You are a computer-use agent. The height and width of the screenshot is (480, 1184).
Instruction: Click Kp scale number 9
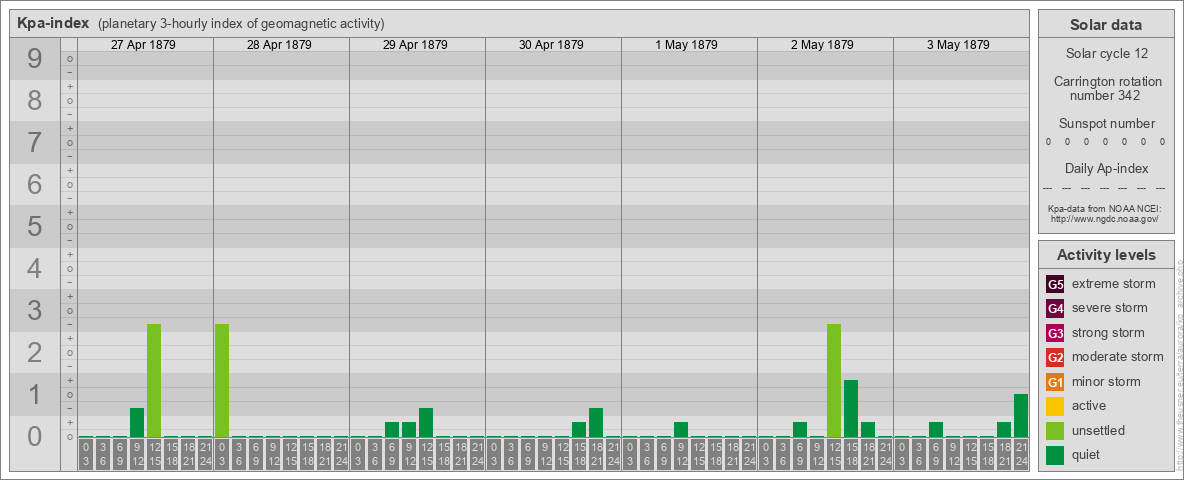pyautogui.click(x=35, y=58)
